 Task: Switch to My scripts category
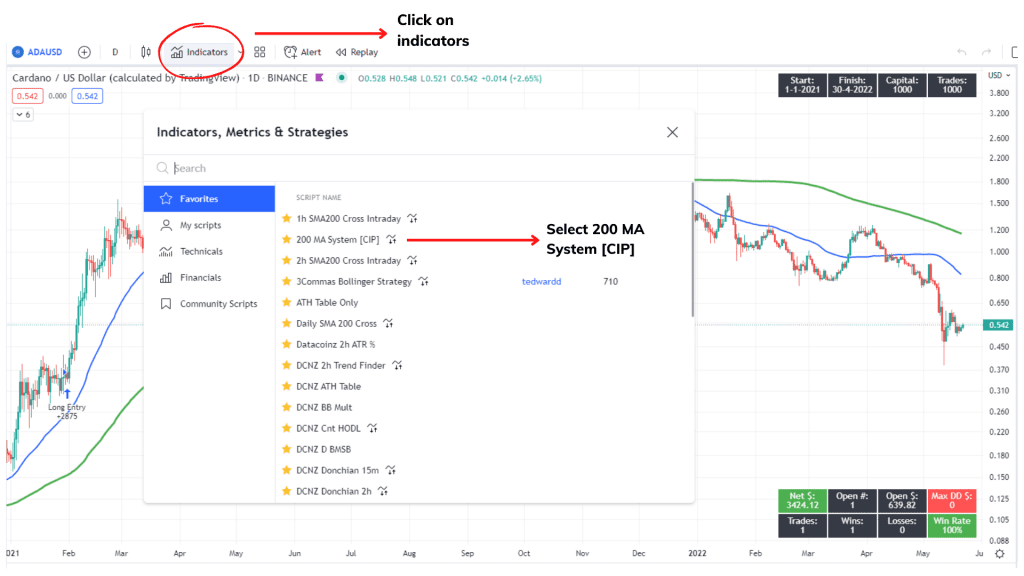click(209, 225)
